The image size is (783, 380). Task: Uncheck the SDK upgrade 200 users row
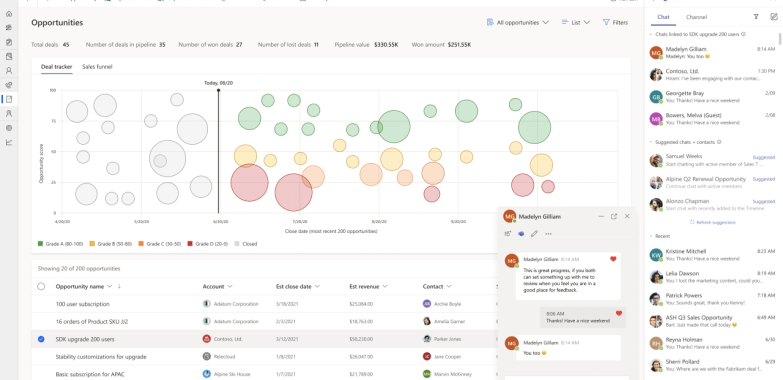(41, 339)
